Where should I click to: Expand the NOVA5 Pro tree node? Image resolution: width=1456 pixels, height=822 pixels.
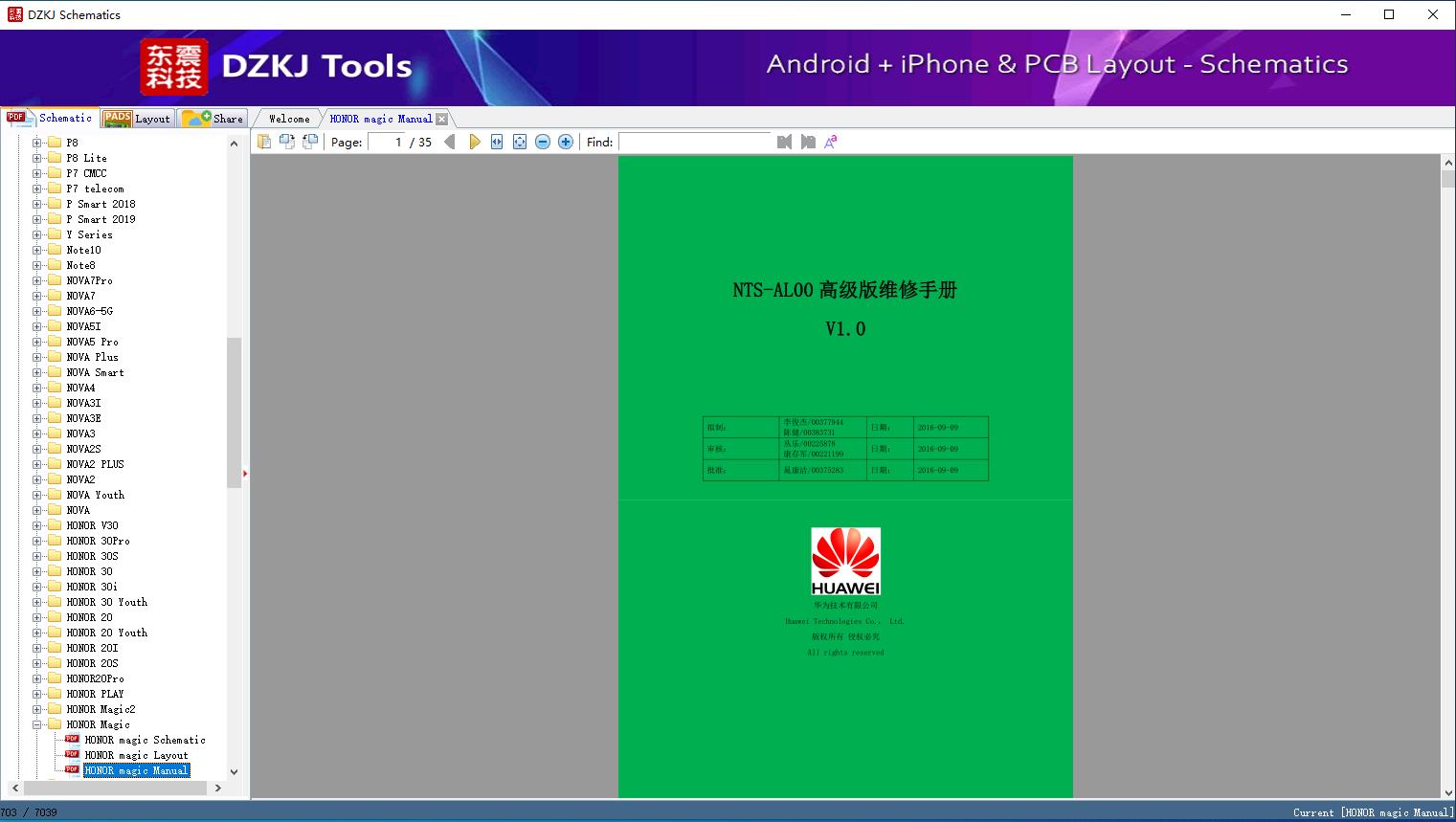(37, 342)
